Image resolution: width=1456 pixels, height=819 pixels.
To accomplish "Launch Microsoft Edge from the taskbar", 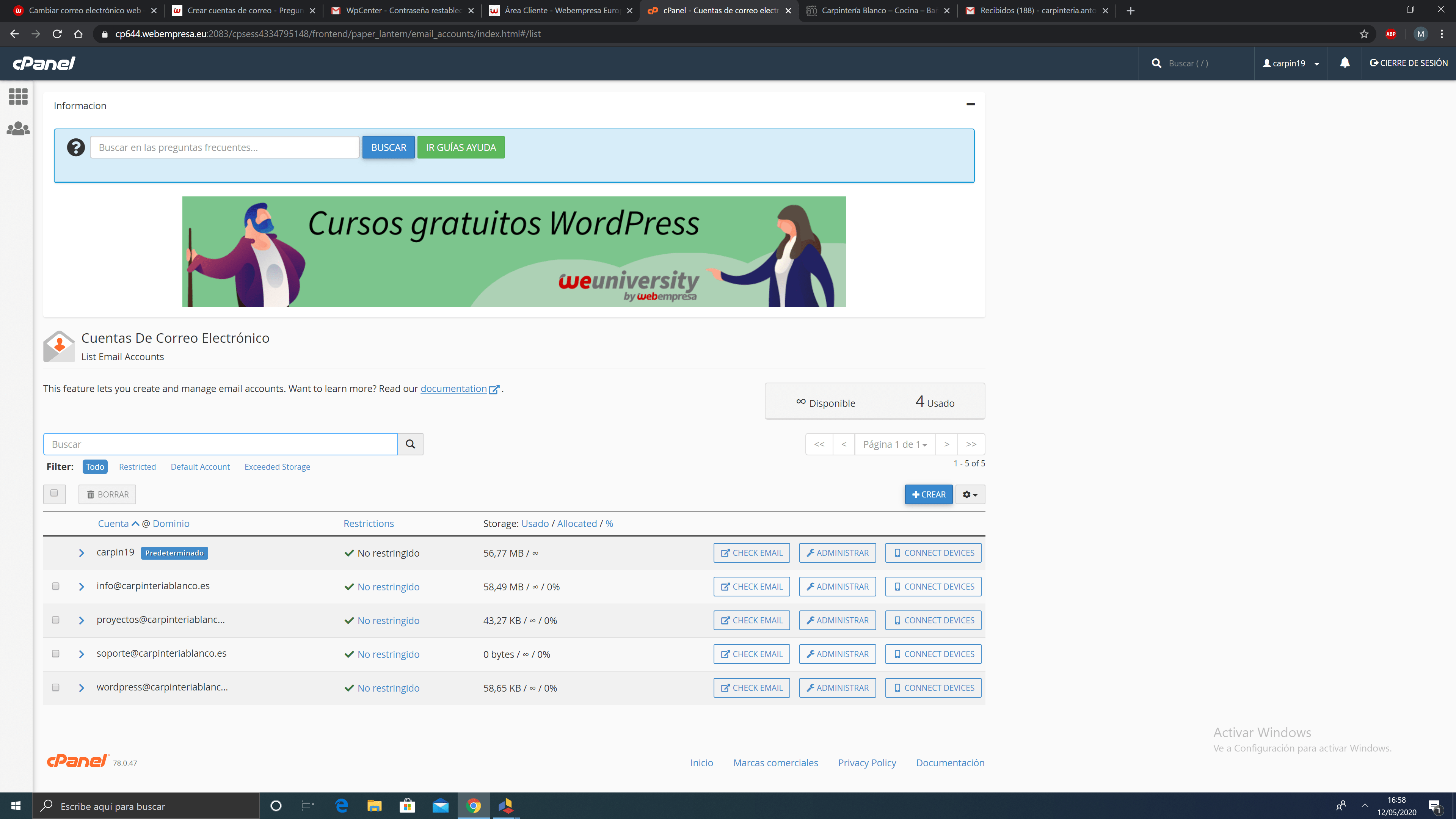I will [x=341, y=806].
